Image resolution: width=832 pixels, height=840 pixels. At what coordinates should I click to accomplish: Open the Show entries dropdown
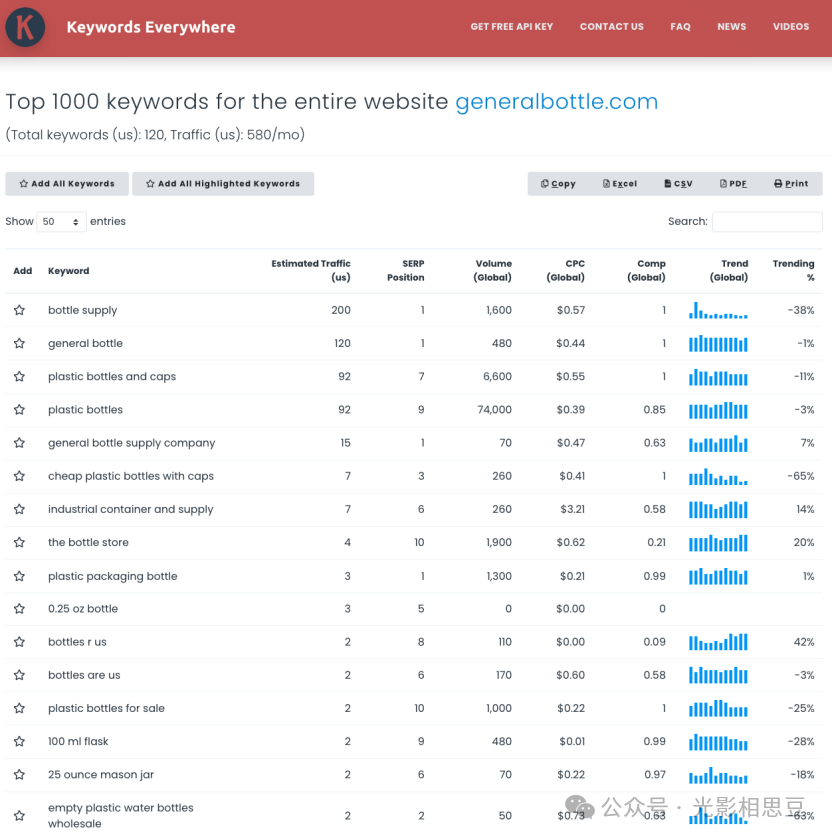point(61,222)
